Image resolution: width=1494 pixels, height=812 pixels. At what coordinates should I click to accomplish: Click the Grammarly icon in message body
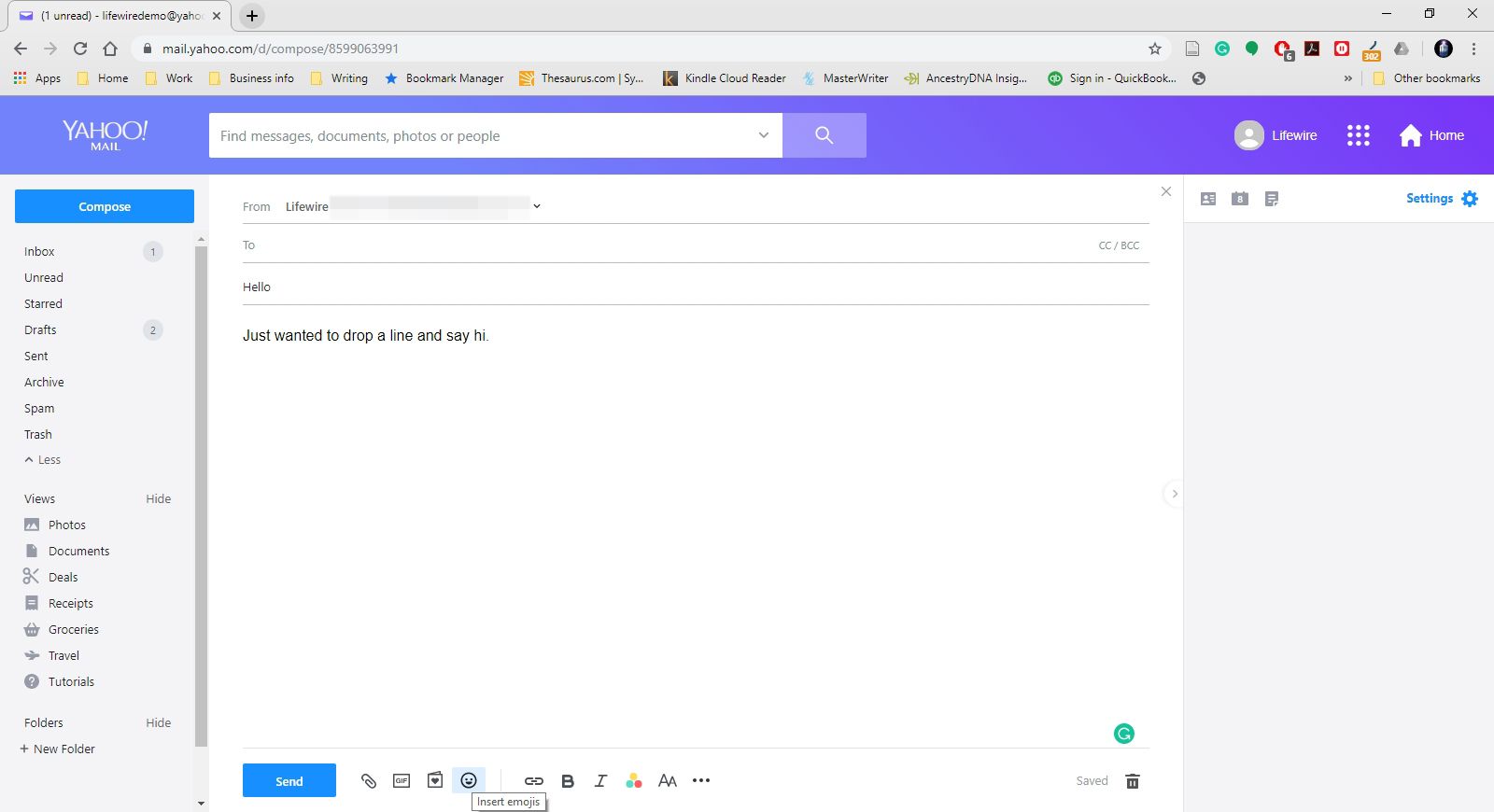coord(1124,734)
